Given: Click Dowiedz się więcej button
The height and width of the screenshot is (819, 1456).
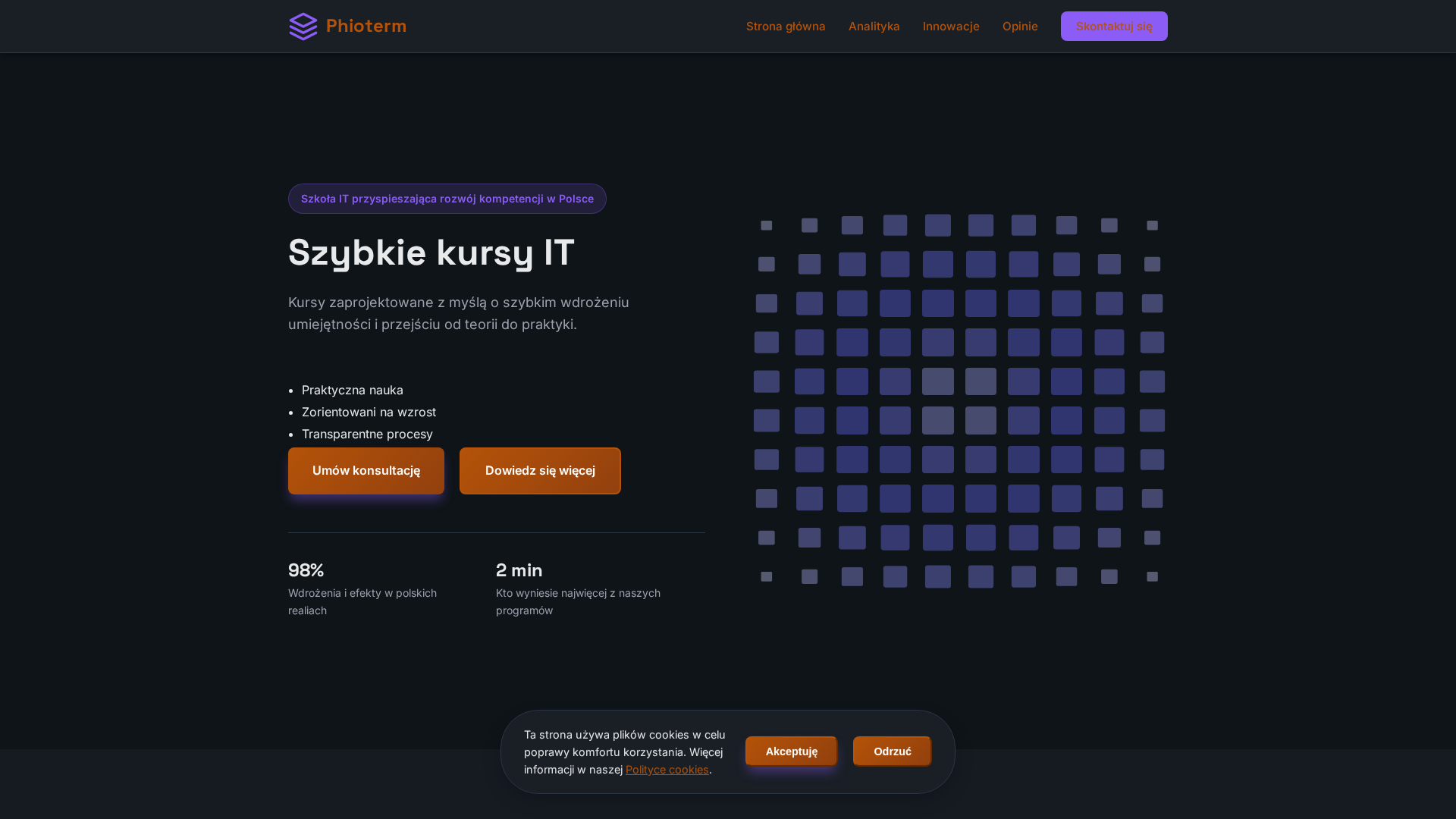Looking at the screenshot, I should pos(540,471).
